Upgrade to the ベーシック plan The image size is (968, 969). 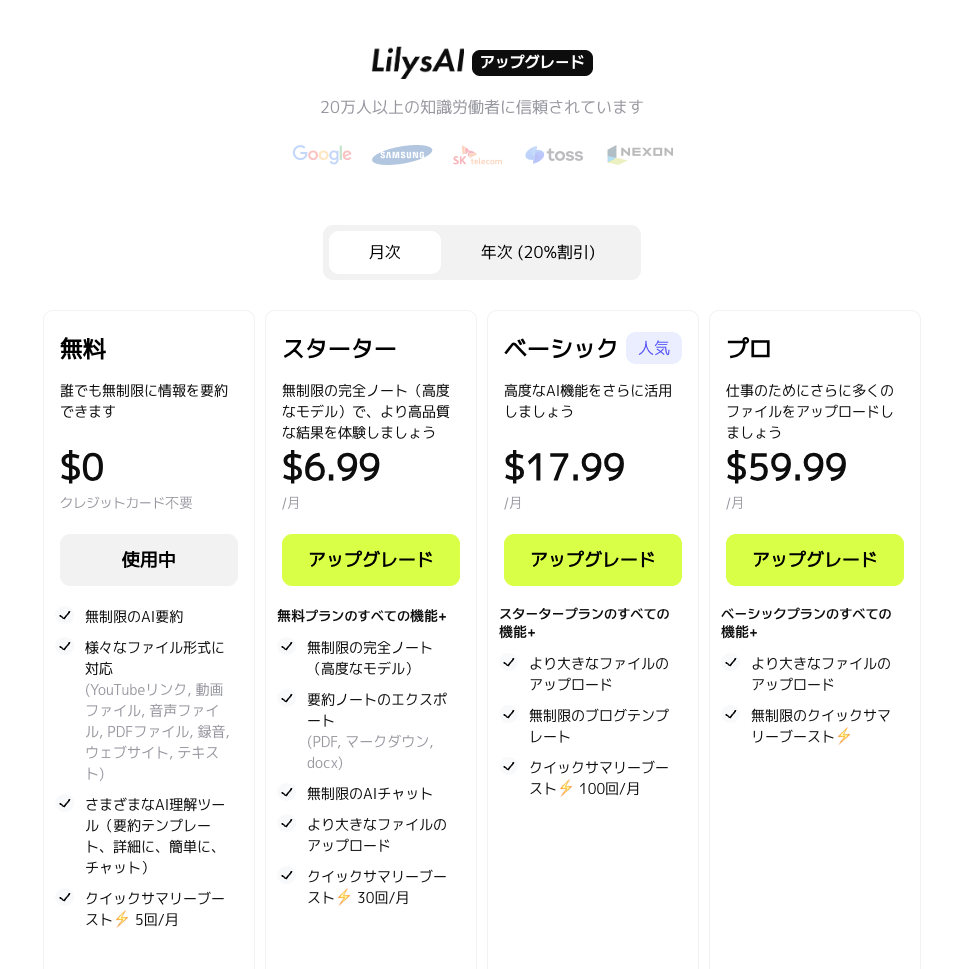[593, 560]
